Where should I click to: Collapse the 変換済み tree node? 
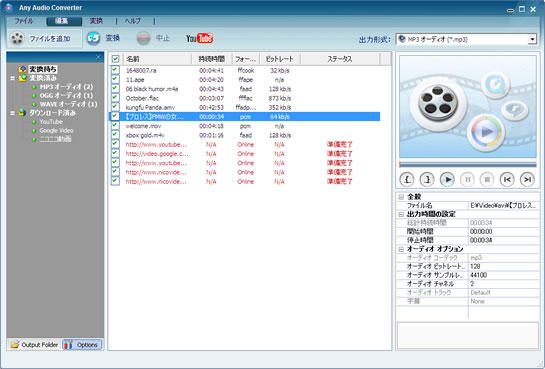[x=13, y=78]
